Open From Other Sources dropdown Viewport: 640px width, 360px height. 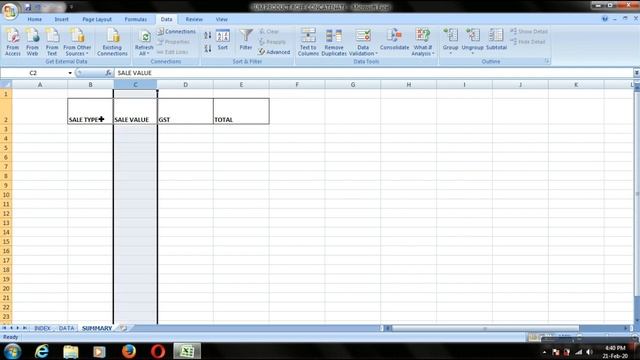click(x=77, y=42)
